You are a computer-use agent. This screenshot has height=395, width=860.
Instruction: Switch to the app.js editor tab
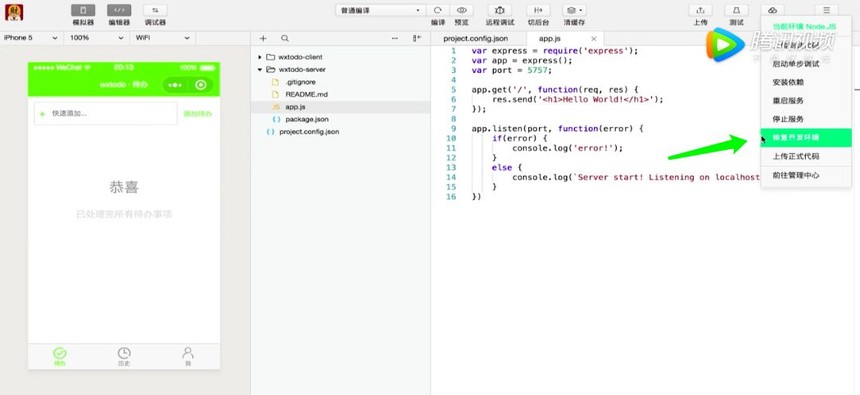click(550, 38)
